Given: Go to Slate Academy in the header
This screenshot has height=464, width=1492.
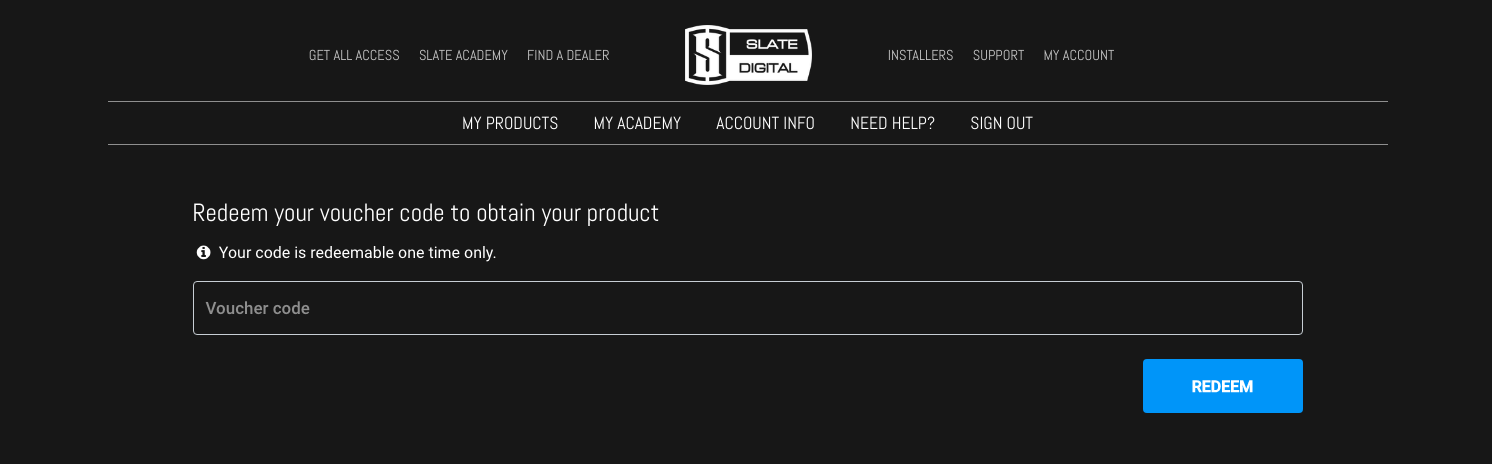Looking at the screenshot, I should pyautogui.click(x=463, y=56).
